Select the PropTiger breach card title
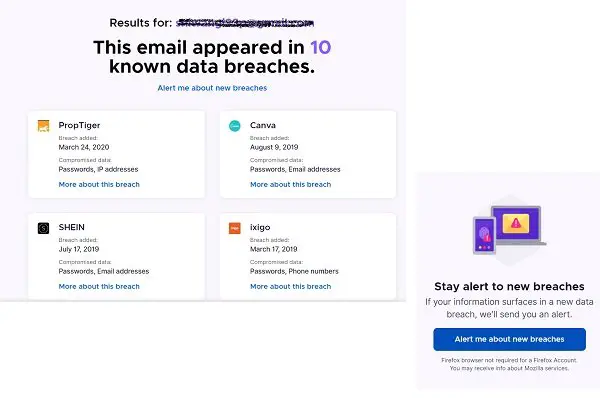600x398 pixels. click(x=79, y=125)
